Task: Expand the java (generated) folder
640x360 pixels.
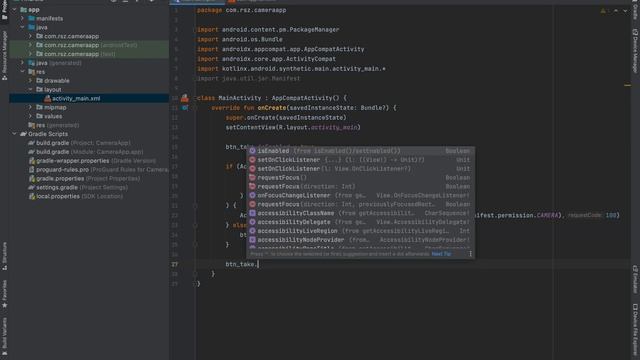Action: pyautogui.click(x=23, y=63)
